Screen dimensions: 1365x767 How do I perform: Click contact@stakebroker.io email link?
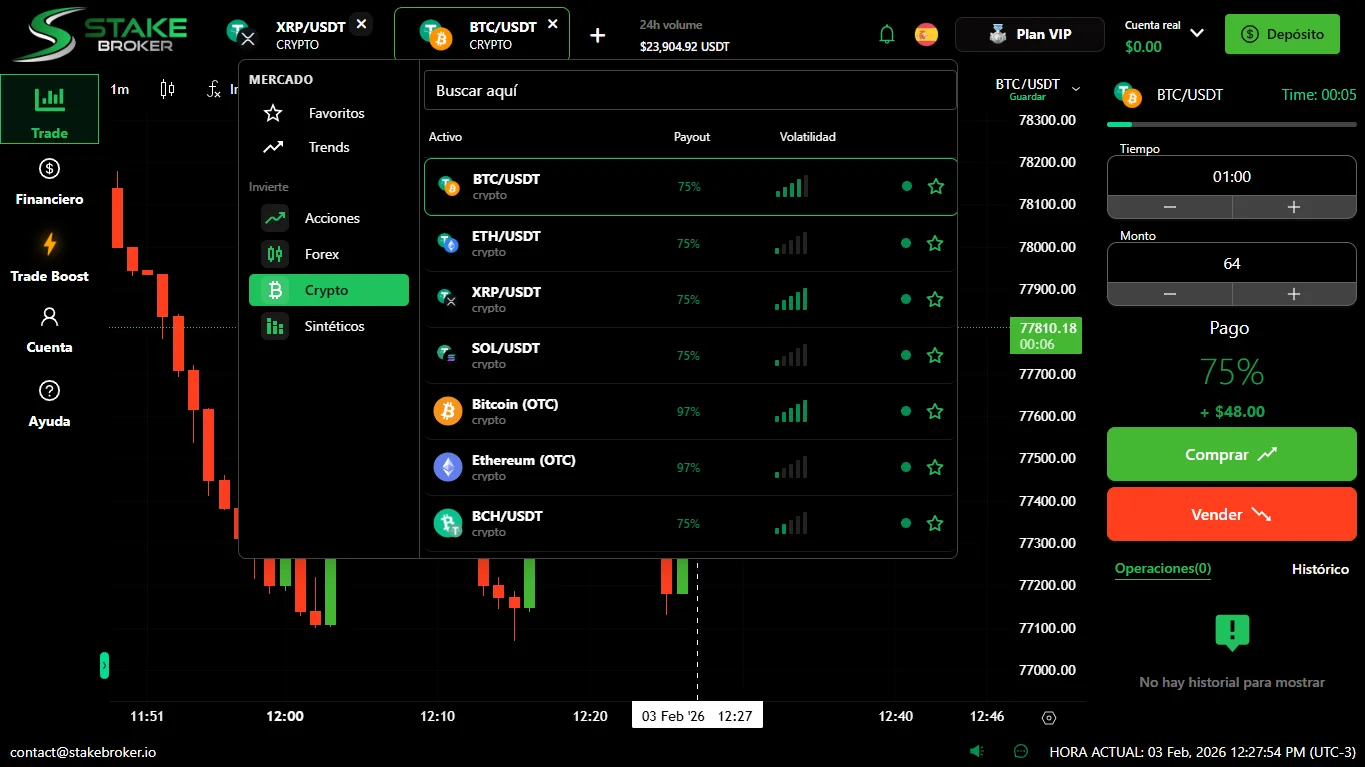[83, 752]
